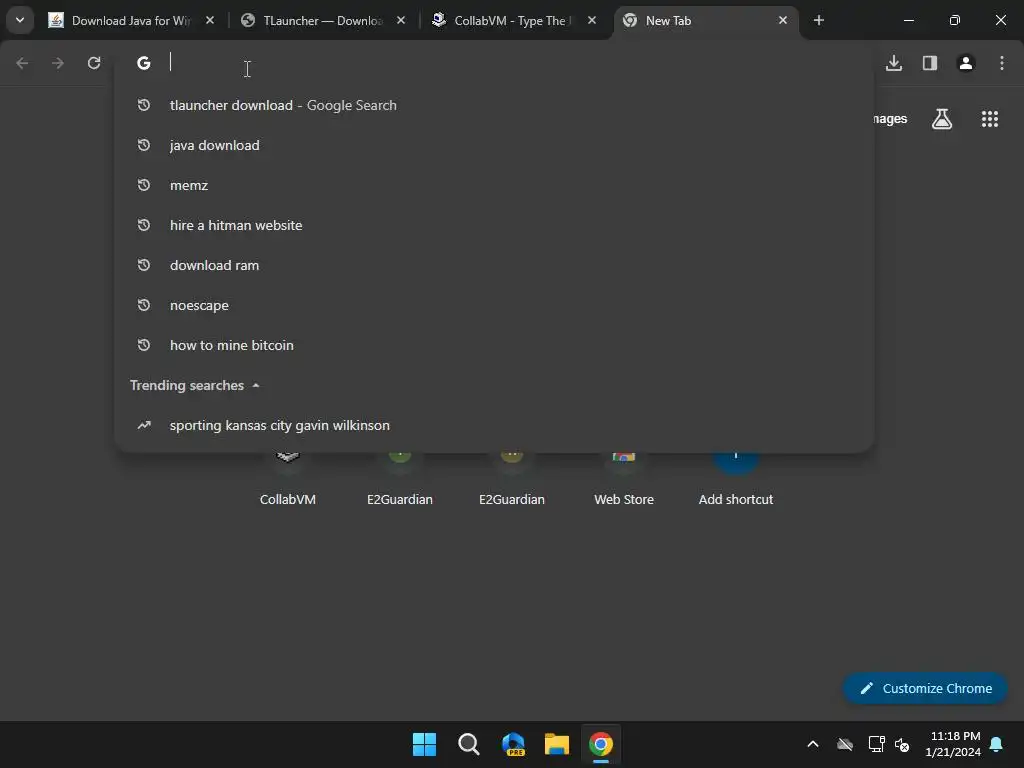Close the New Tab tab
The image size is (1024, 768).
(x=783, y=20)
